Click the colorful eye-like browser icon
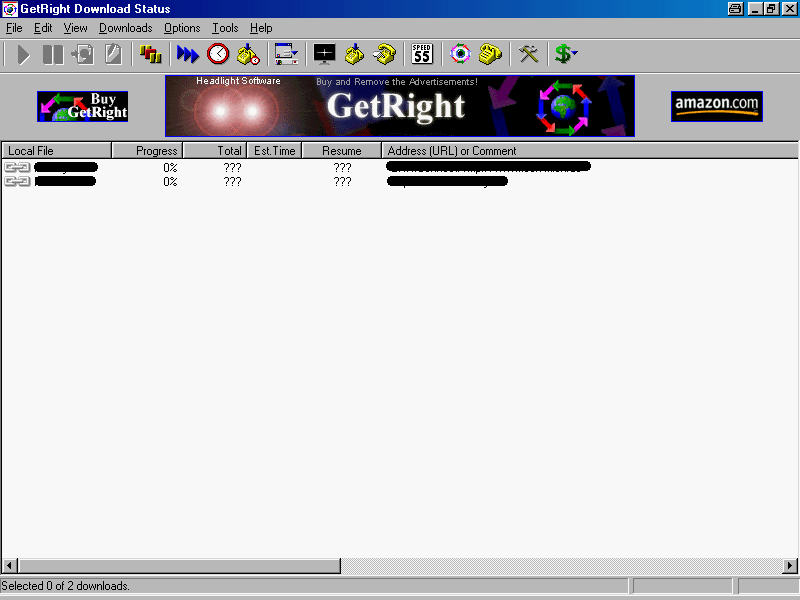 (x=460, y=54)
